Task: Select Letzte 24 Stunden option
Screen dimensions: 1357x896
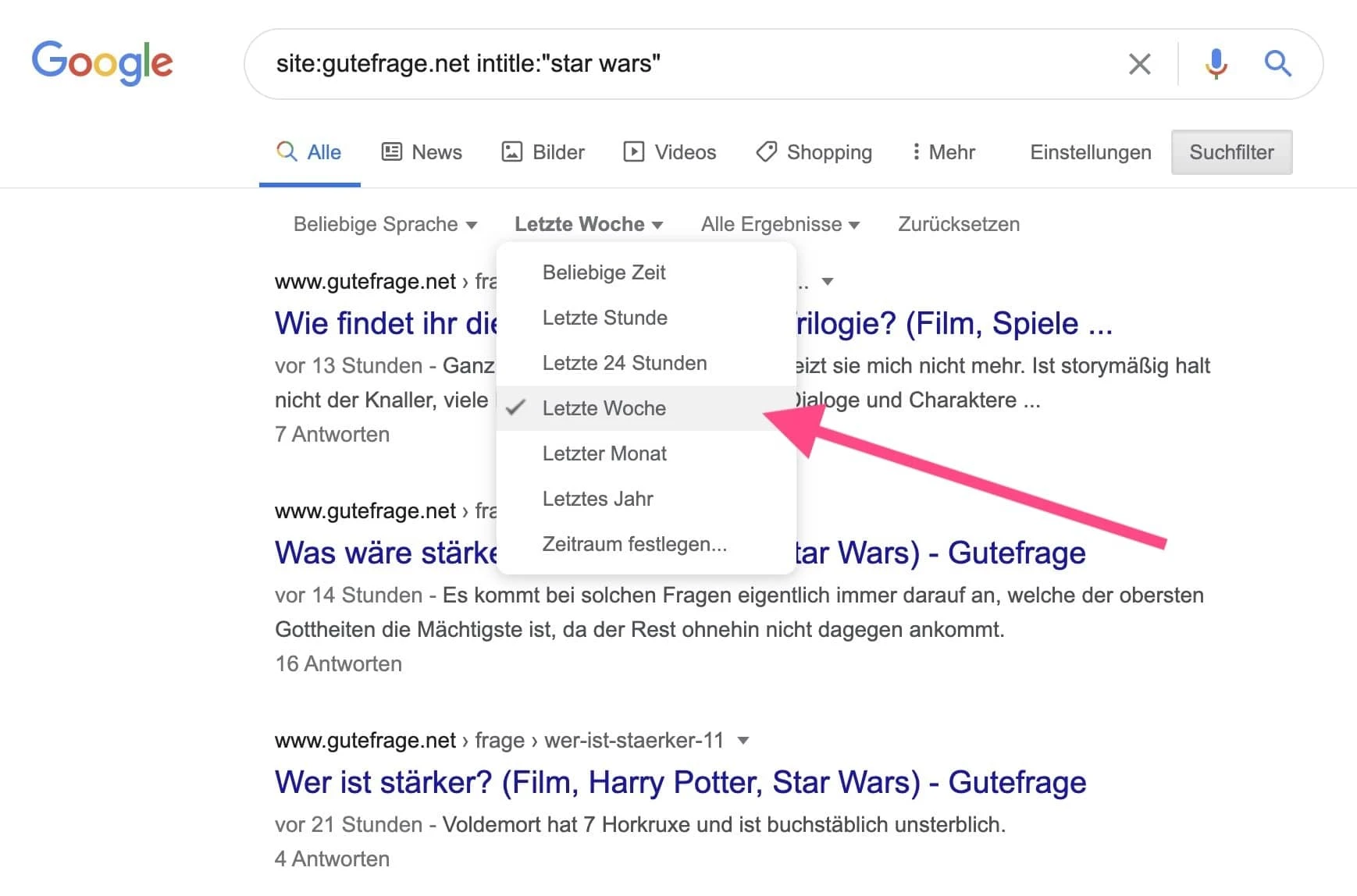Action: coord(646,363)
